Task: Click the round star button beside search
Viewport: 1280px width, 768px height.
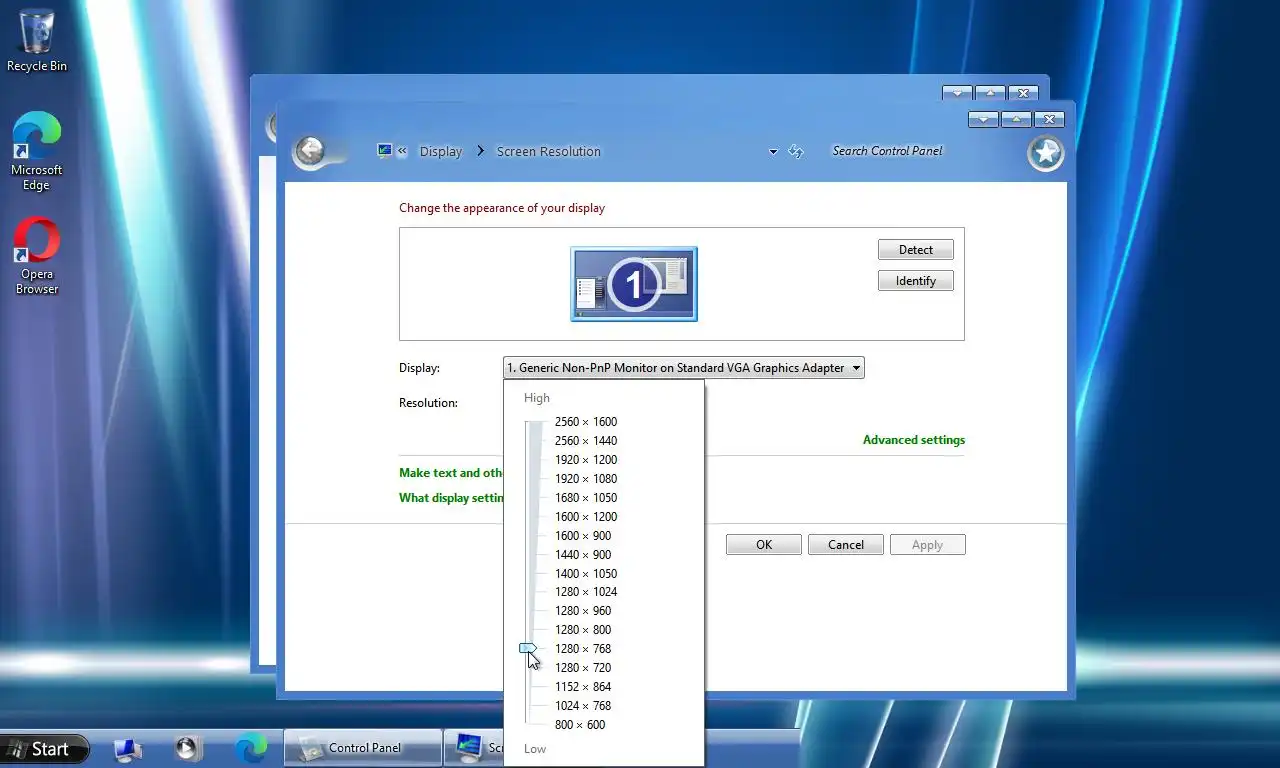Action: (1046, 152)
